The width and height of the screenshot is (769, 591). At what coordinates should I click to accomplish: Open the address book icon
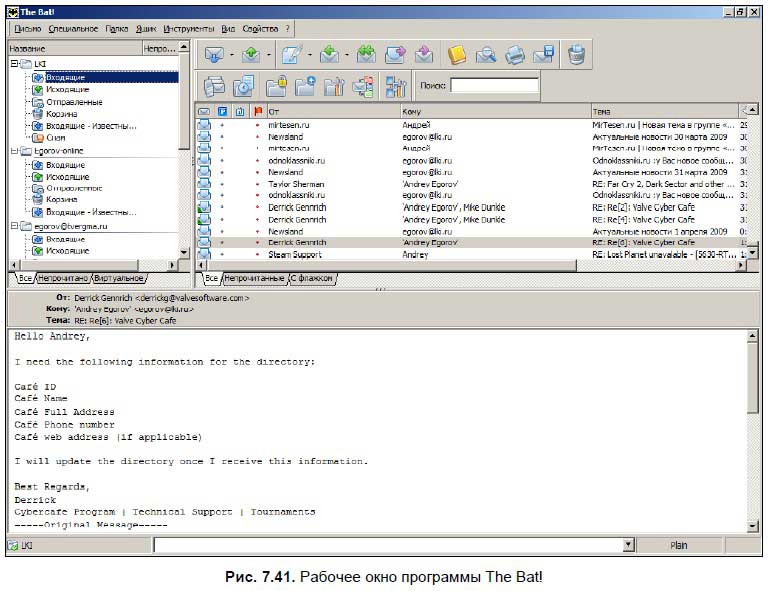tap(457, 54)
